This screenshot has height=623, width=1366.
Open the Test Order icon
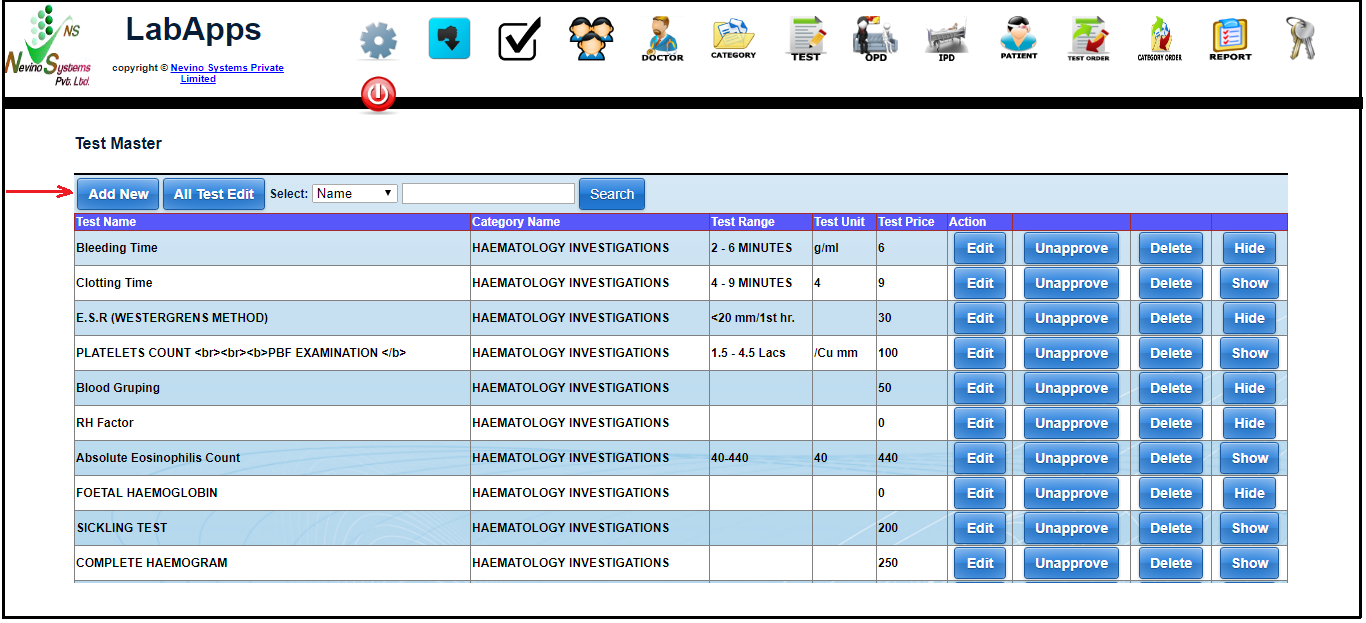(1088, 39)
